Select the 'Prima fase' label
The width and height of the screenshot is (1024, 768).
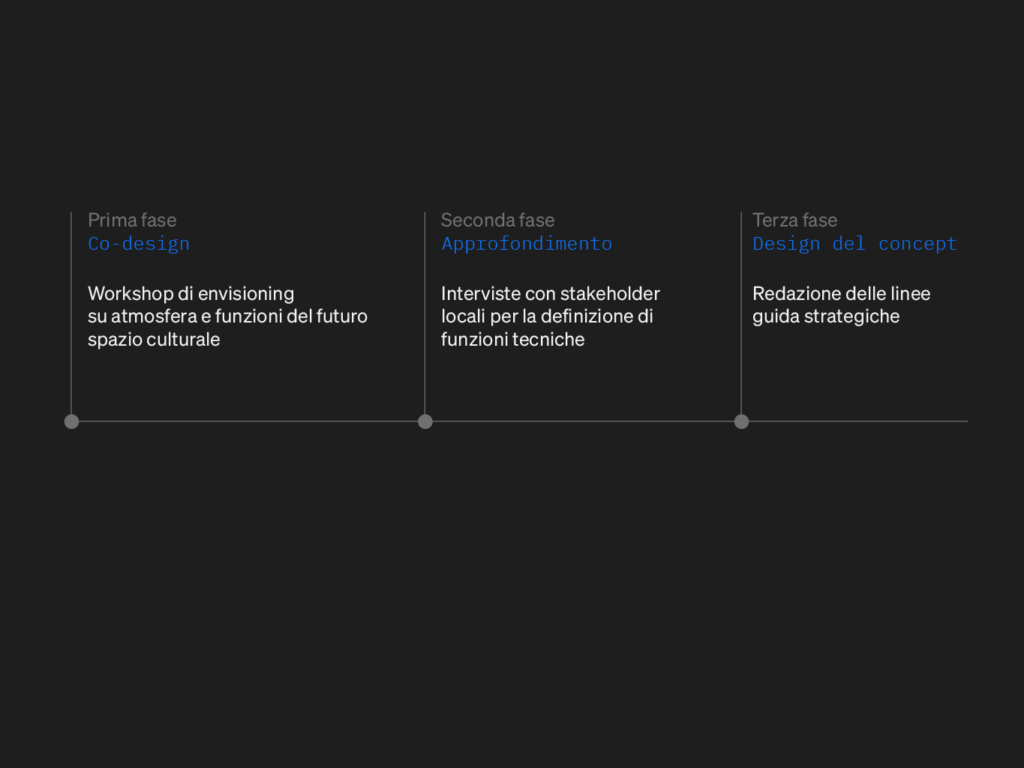(x=132, y=220)
